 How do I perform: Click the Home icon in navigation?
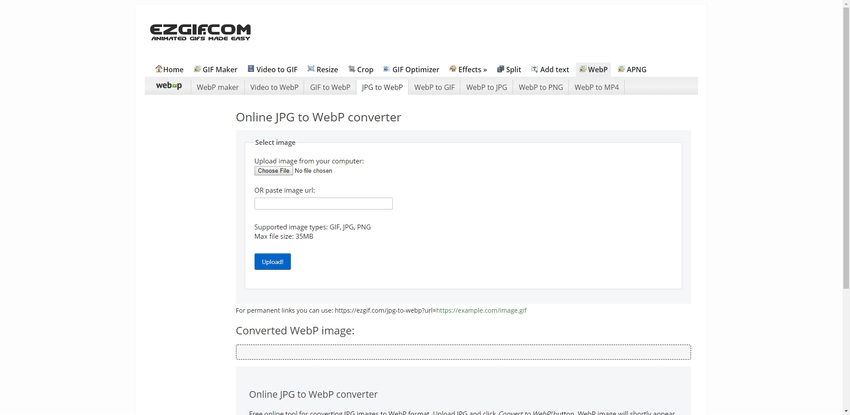159,69
